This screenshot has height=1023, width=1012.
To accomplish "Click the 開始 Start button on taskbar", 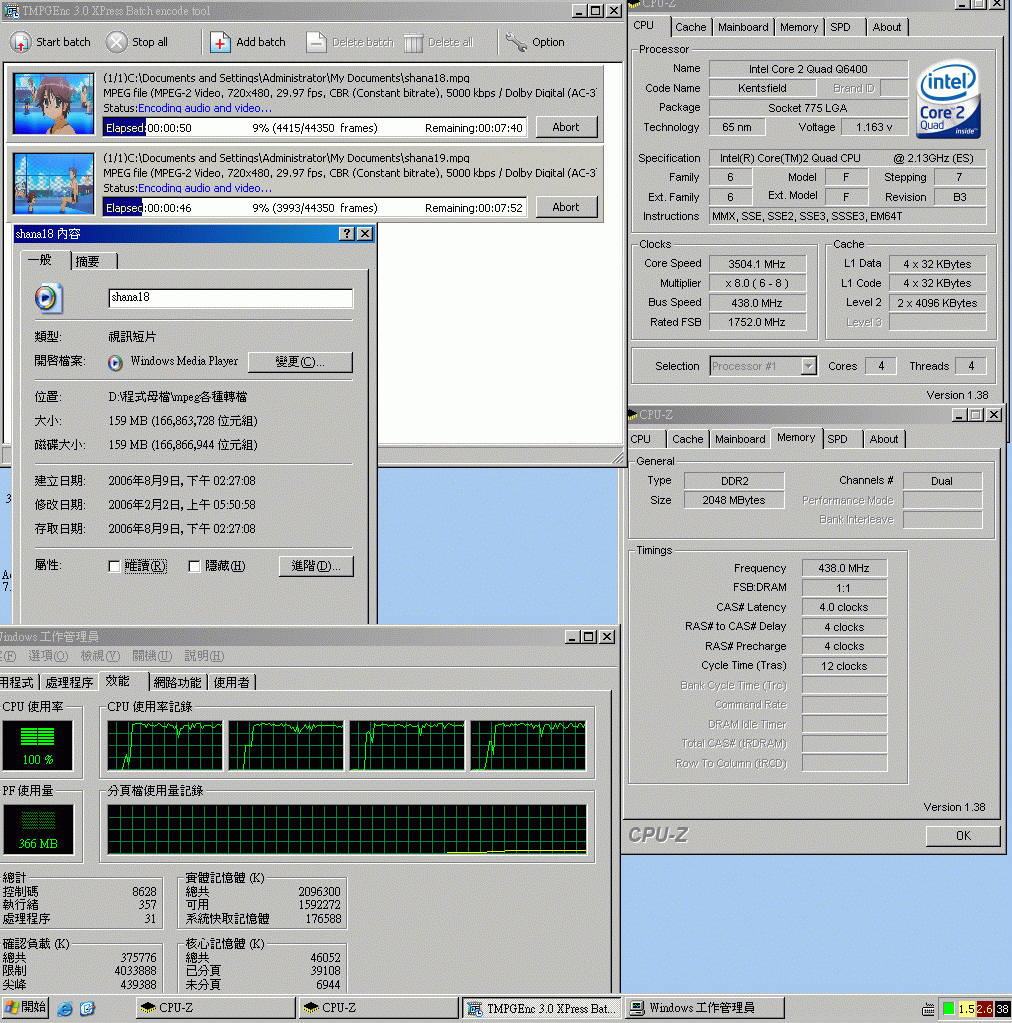I will (25, 1007).
